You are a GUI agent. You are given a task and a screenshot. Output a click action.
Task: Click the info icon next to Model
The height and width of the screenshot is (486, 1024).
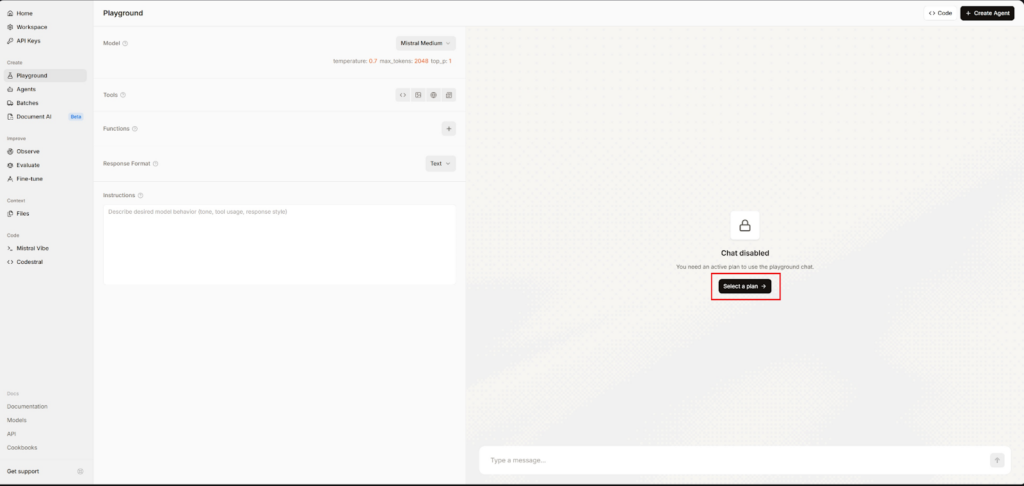click(x=125, y=43)
